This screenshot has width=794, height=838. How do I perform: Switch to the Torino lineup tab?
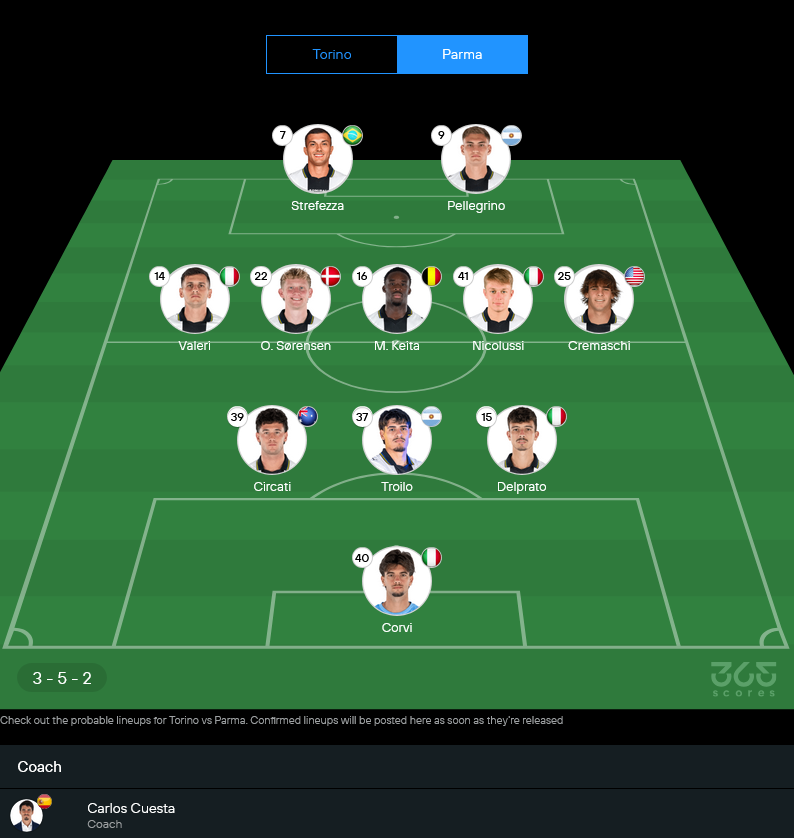[332, 55]
